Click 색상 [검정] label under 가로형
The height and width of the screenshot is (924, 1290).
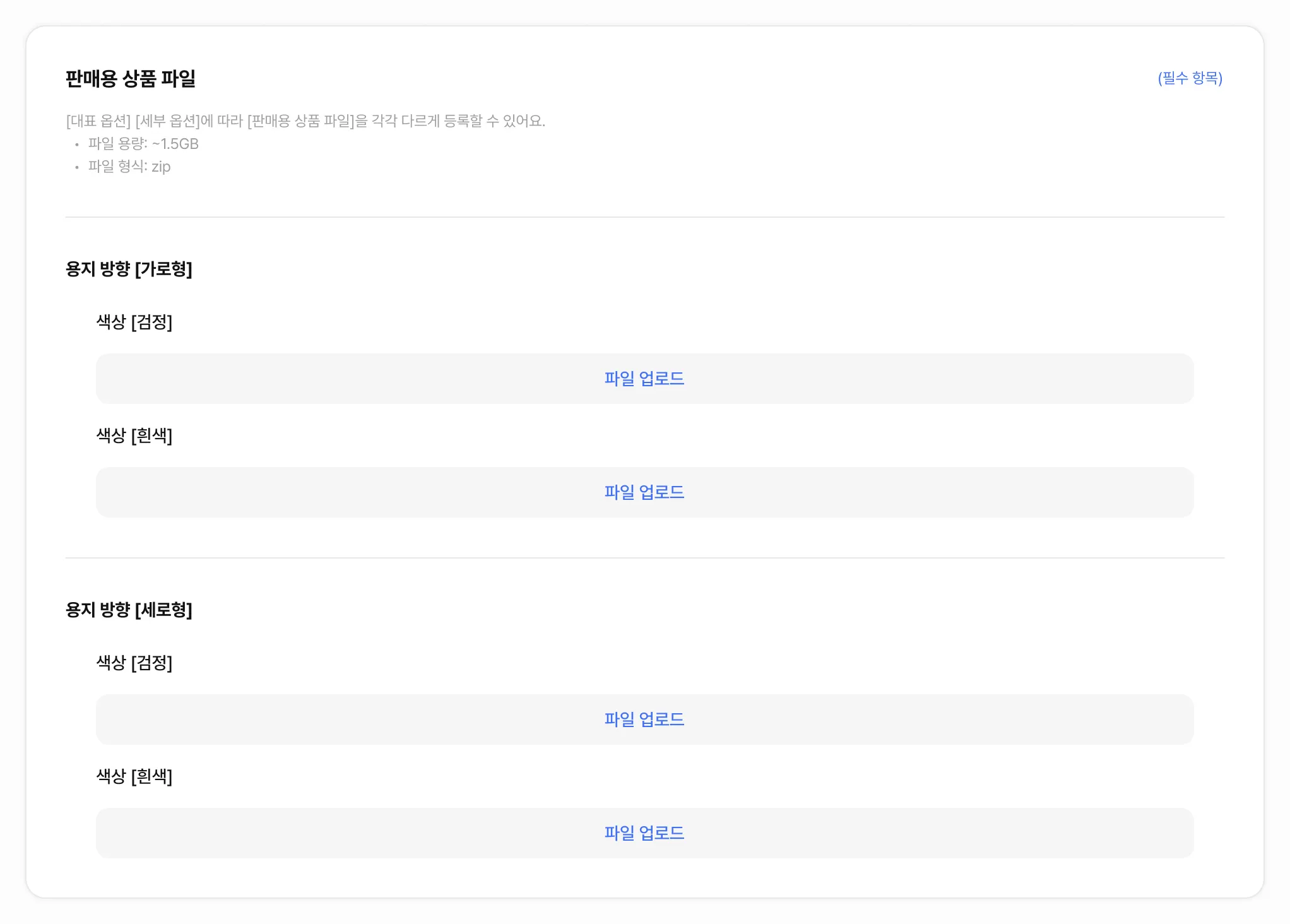[x=134, y=323]
